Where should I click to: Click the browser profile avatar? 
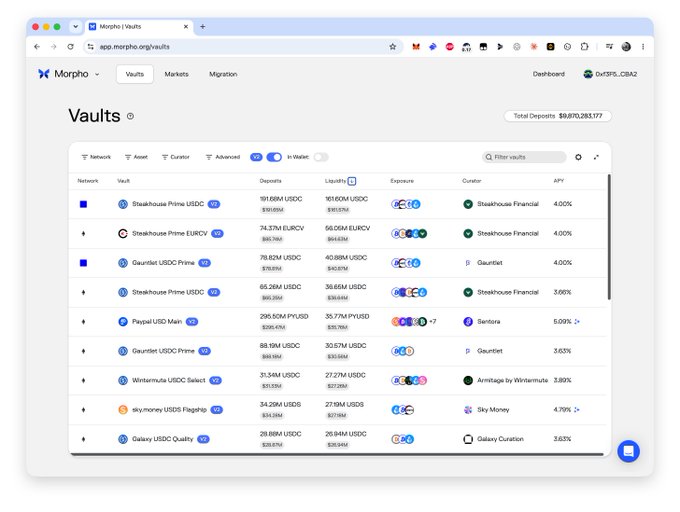pyautogui.click(x=626, y=46)
